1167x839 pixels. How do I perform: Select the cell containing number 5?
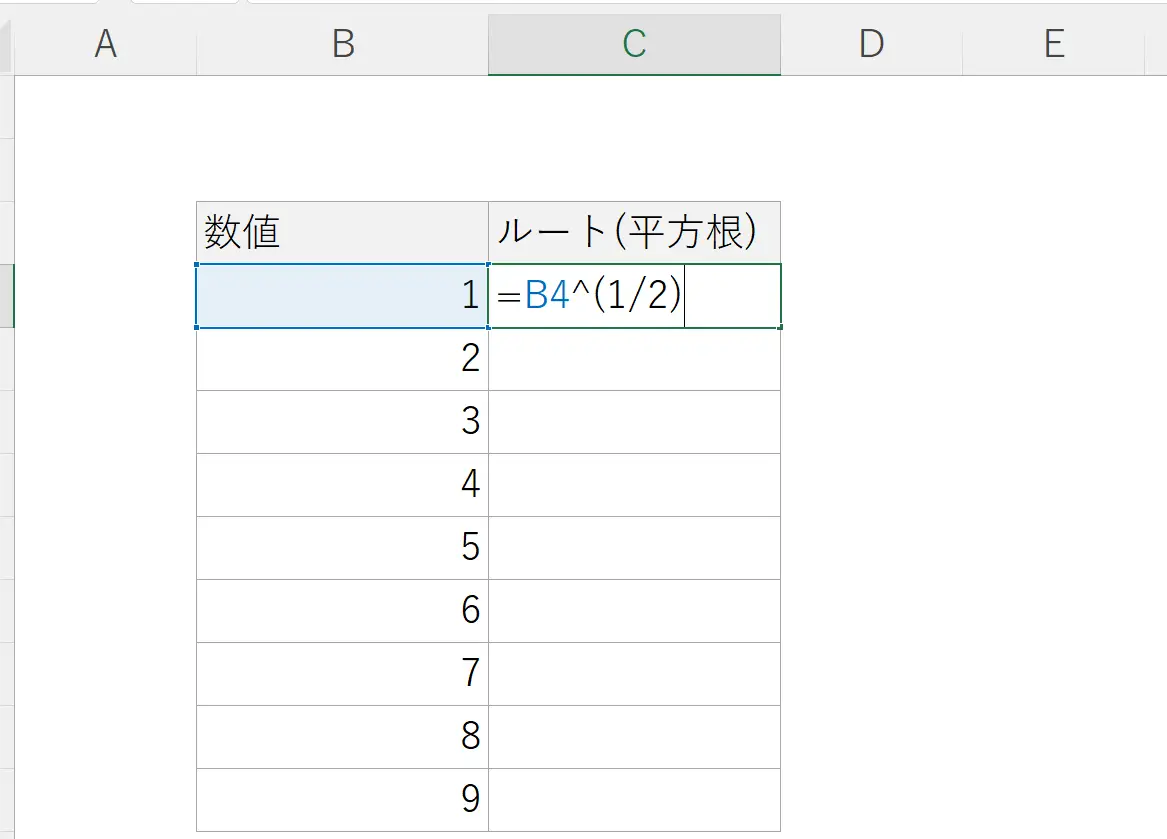coord(342,548)
